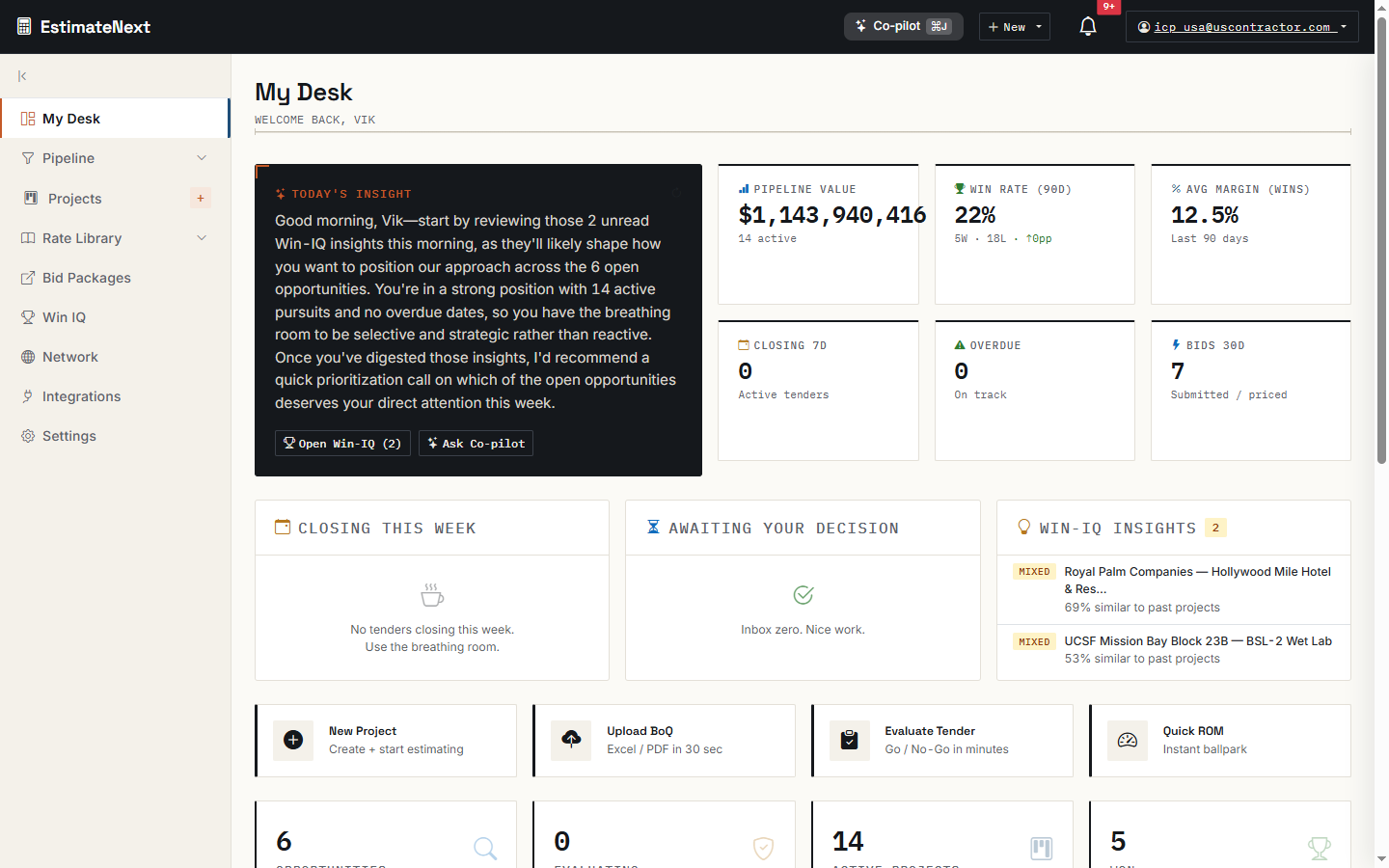
Task: Click the lightbulb icon beside Win-IQ Insights
Action: [1024, 527]
